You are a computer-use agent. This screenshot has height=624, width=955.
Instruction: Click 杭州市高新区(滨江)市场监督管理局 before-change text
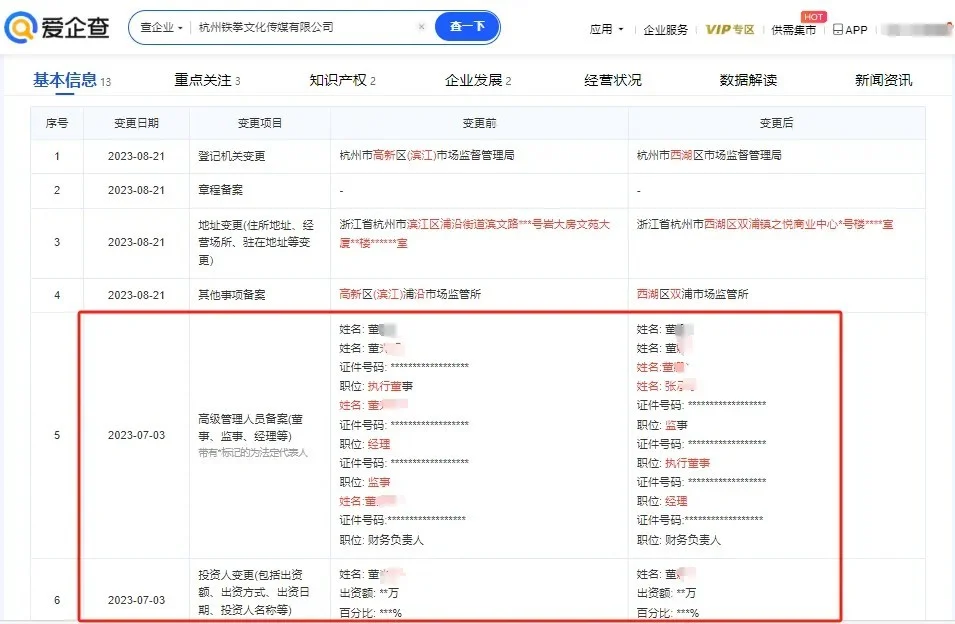[427, 155]
